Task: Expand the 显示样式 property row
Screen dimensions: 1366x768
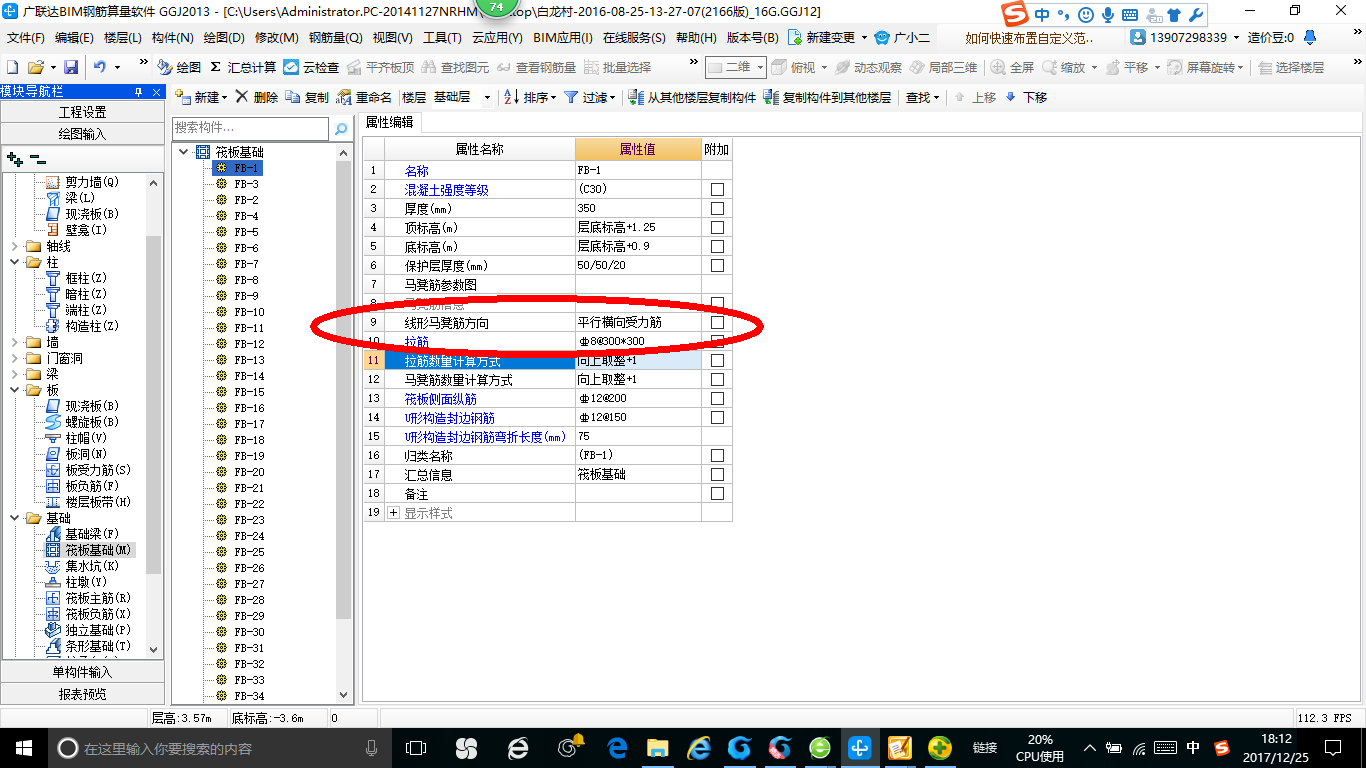Action: (x=393, y=513)
